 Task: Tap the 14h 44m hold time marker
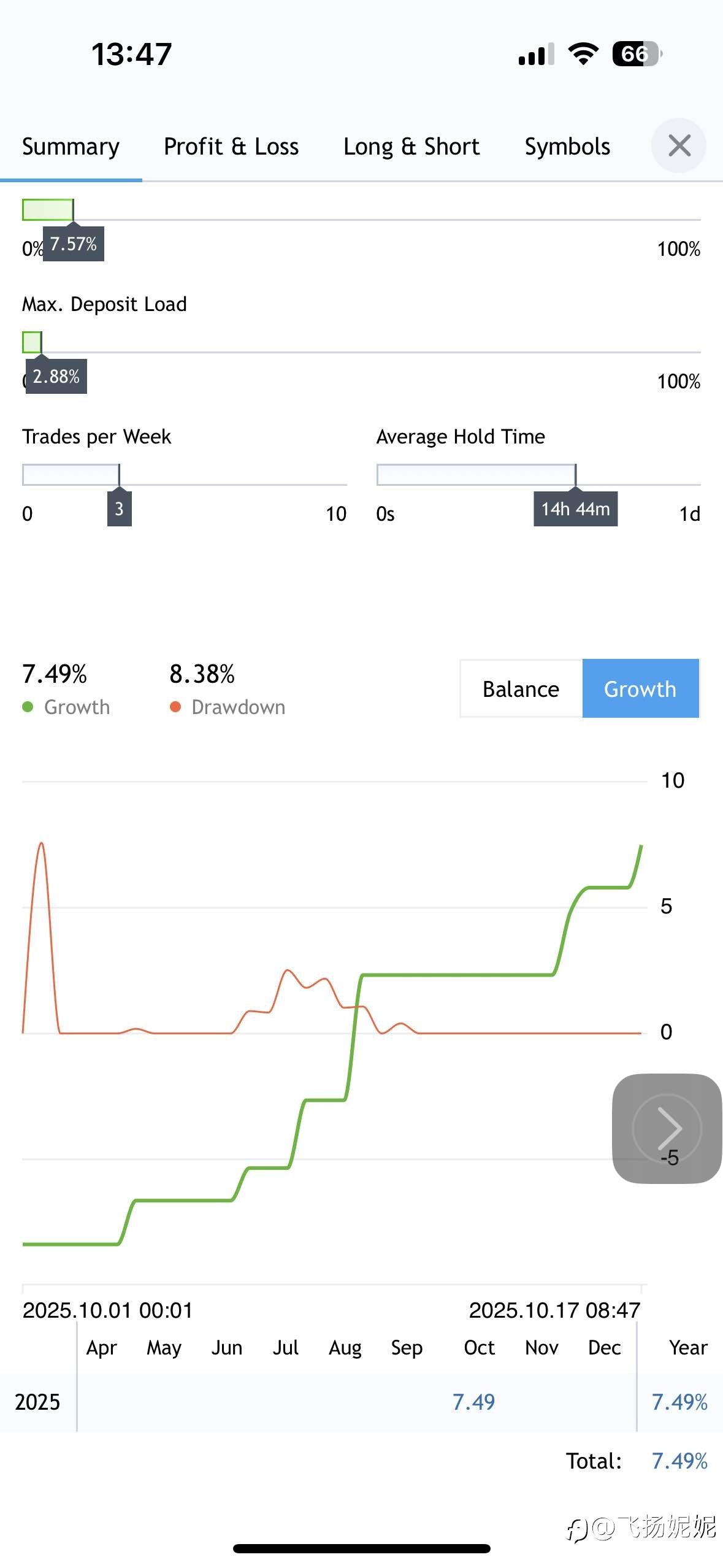coord(575,509)
